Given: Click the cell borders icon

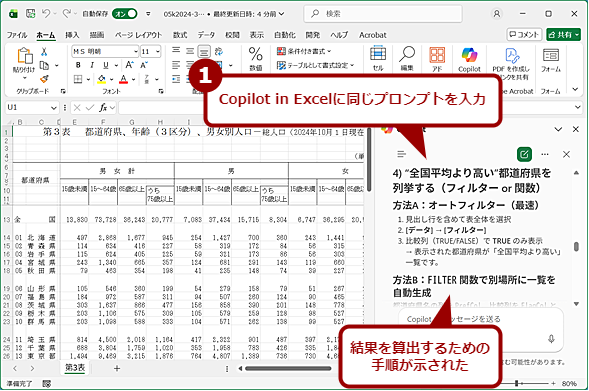Looking at the screenshot, I should point(78,79).
